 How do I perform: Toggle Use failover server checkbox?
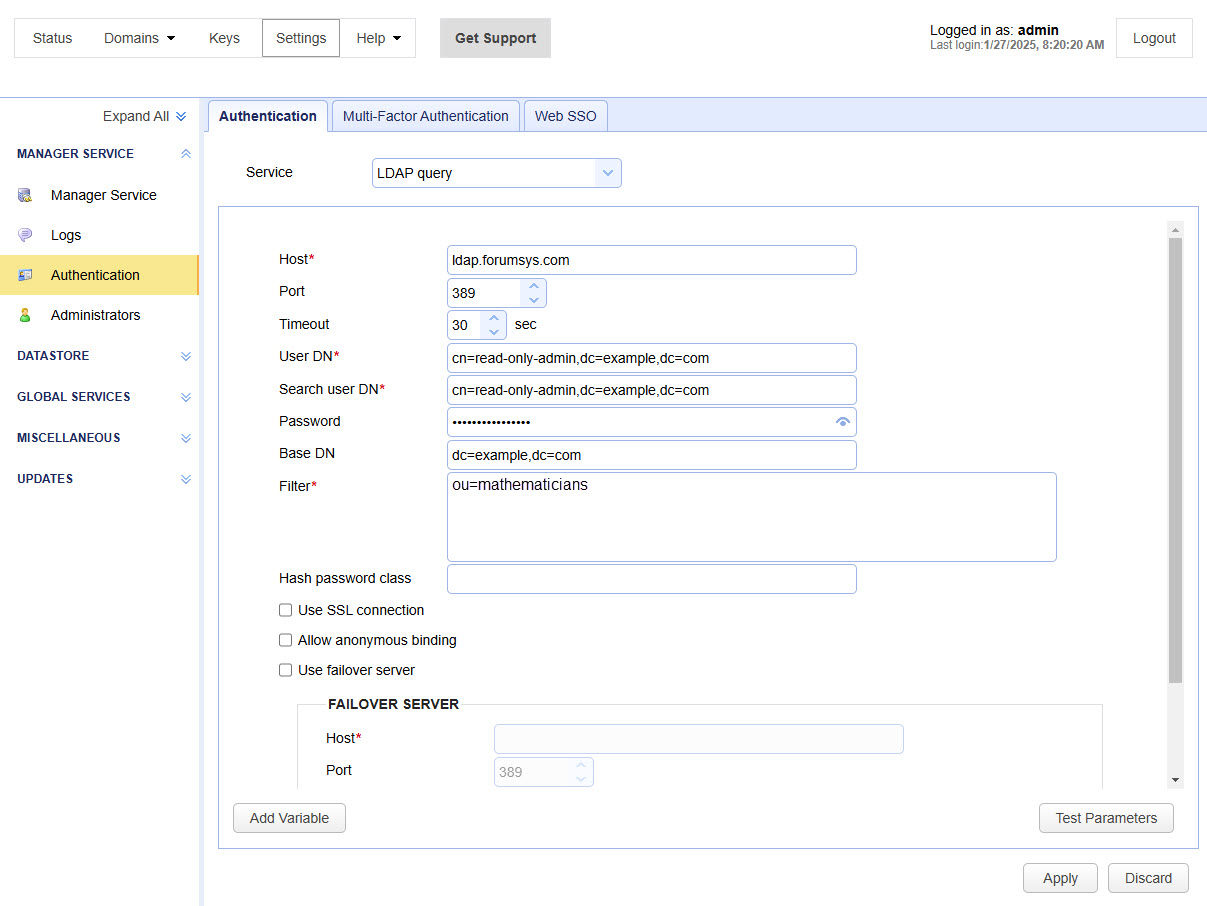[286, 670]
